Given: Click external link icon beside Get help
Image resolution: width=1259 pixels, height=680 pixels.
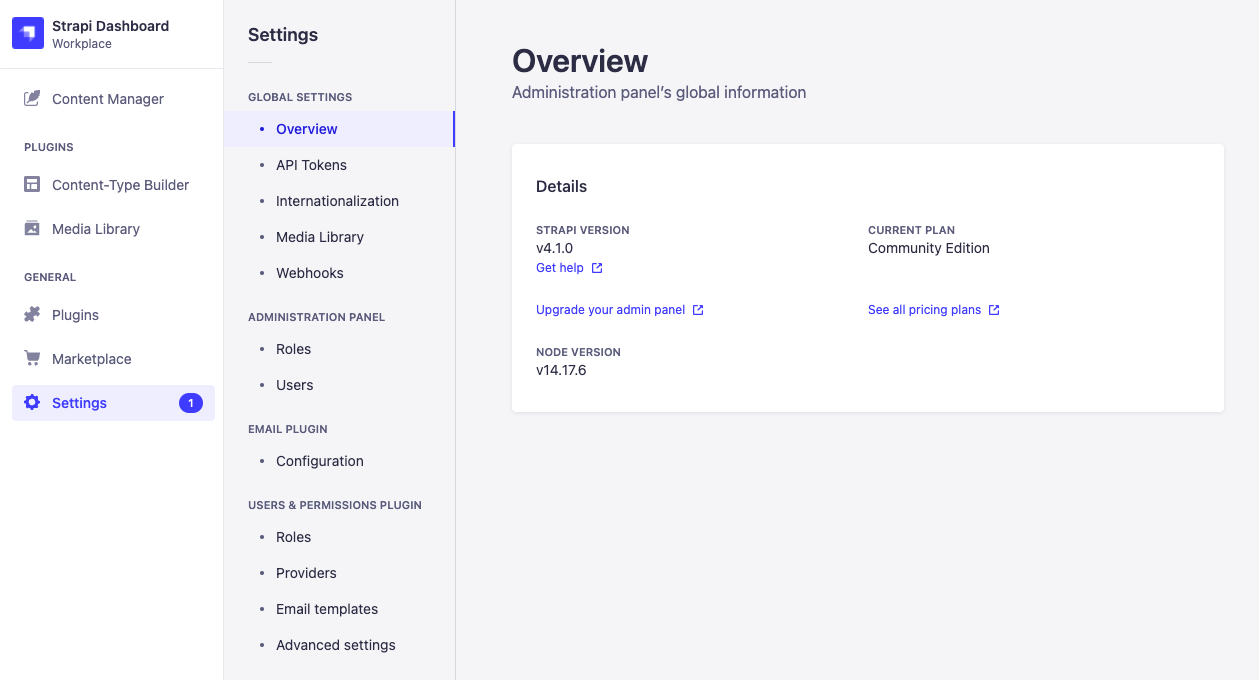Looking at the screenshot, I should point(597,268).
